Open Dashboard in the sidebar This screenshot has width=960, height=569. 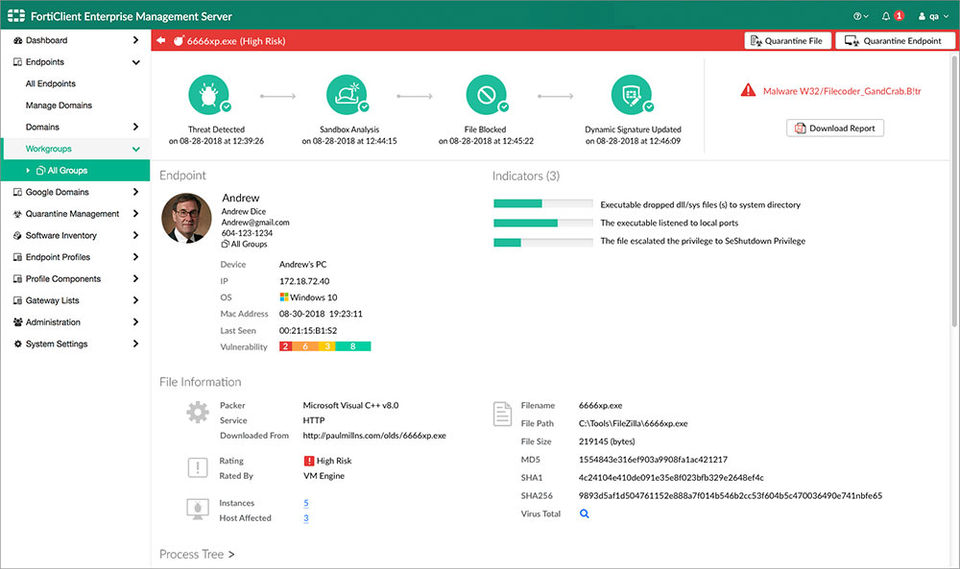point(47,40)
